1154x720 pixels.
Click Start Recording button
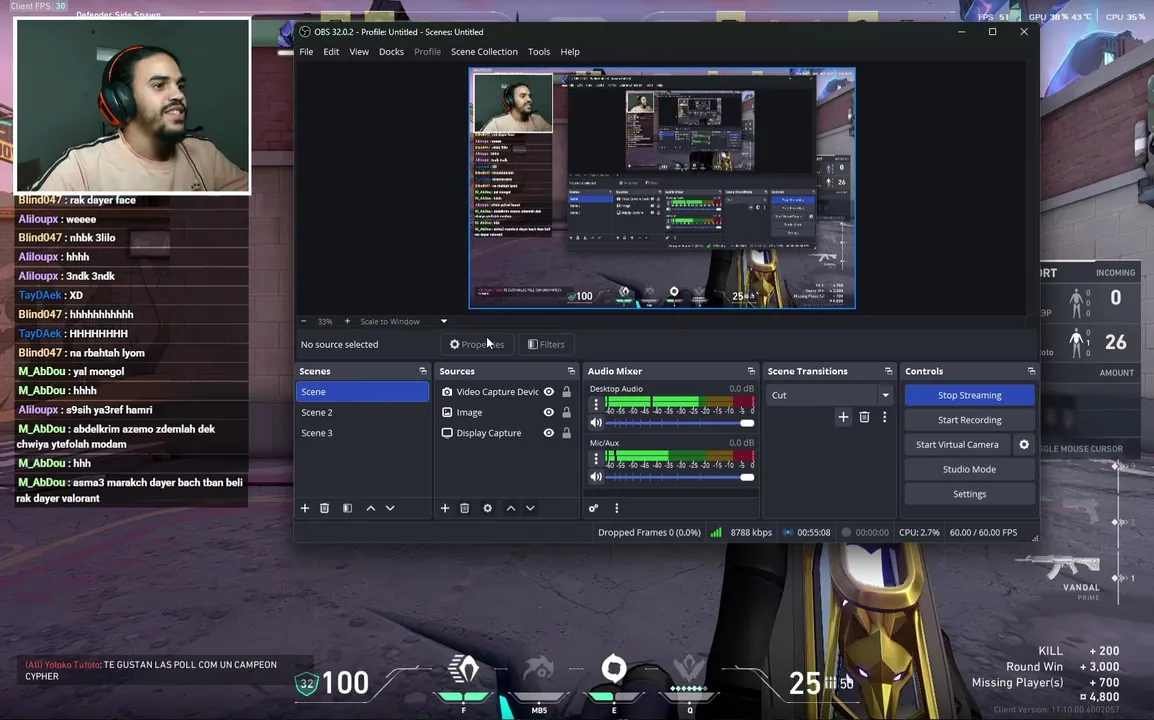(x=969, y=420)
